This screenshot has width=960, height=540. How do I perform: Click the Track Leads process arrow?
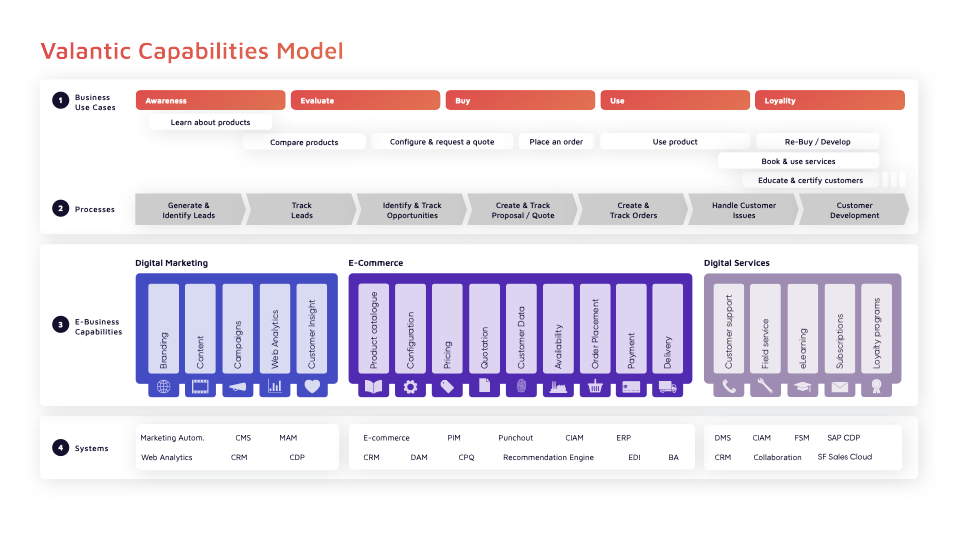(x=301, y=210)
